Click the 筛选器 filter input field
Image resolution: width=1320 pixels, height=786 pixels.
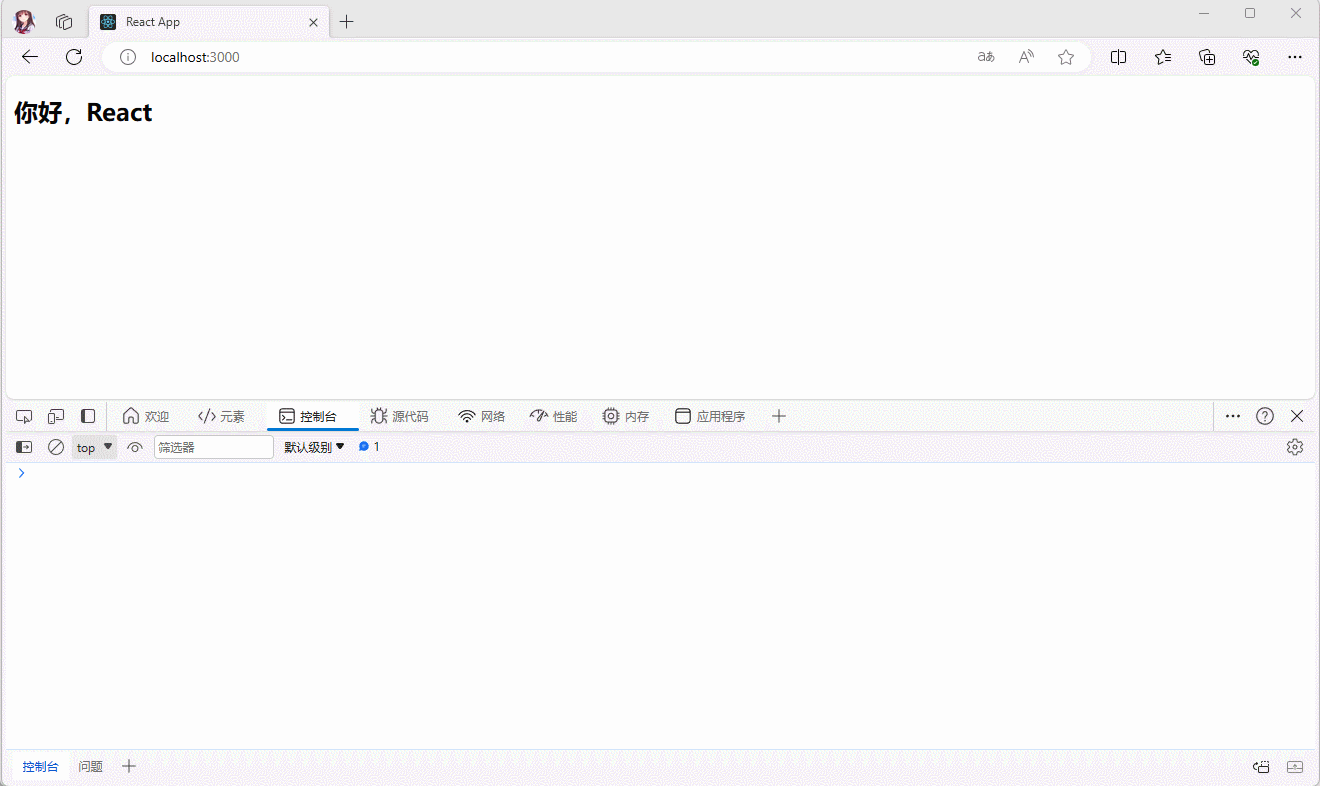(213, 447)
